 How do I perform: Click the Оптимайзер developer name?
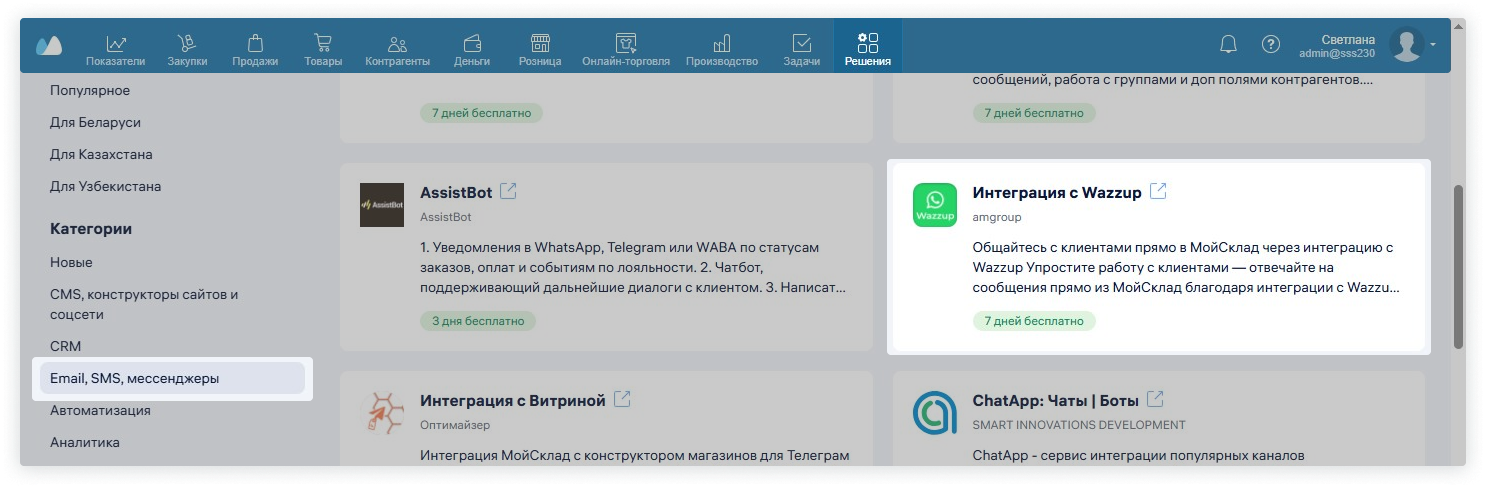455,425
